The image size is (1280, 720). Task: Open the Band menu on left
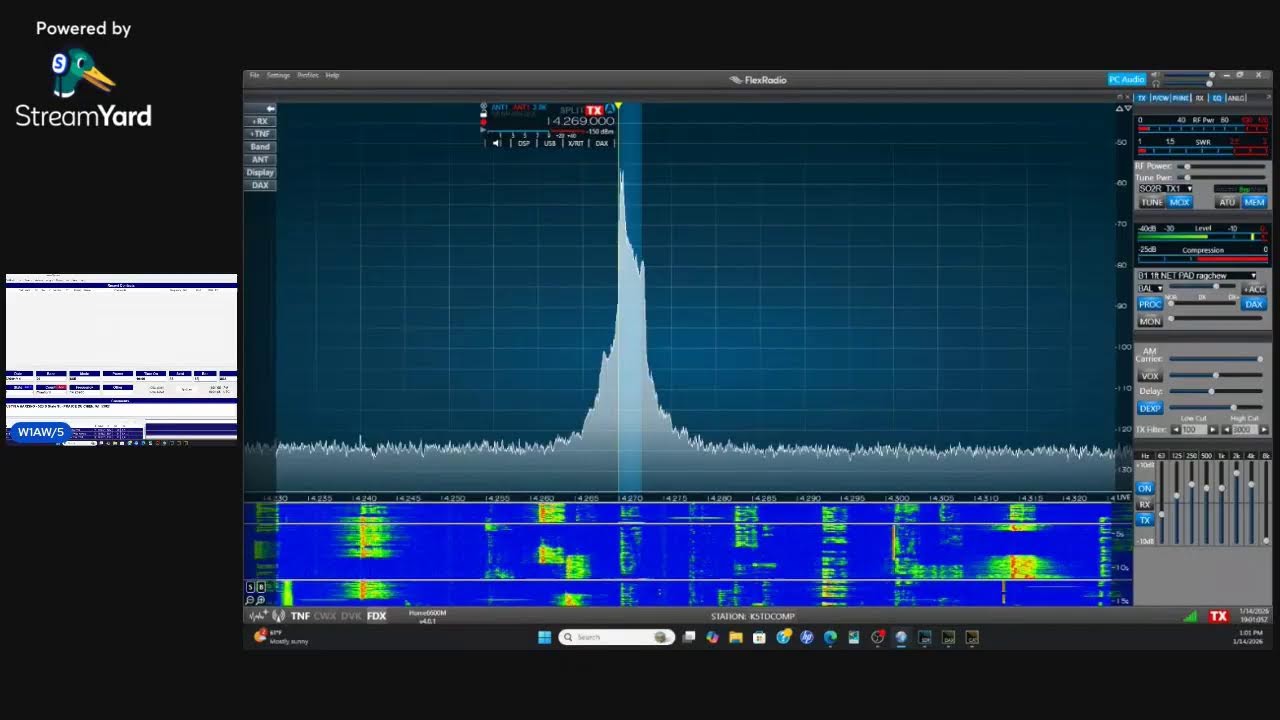[260, 147]
